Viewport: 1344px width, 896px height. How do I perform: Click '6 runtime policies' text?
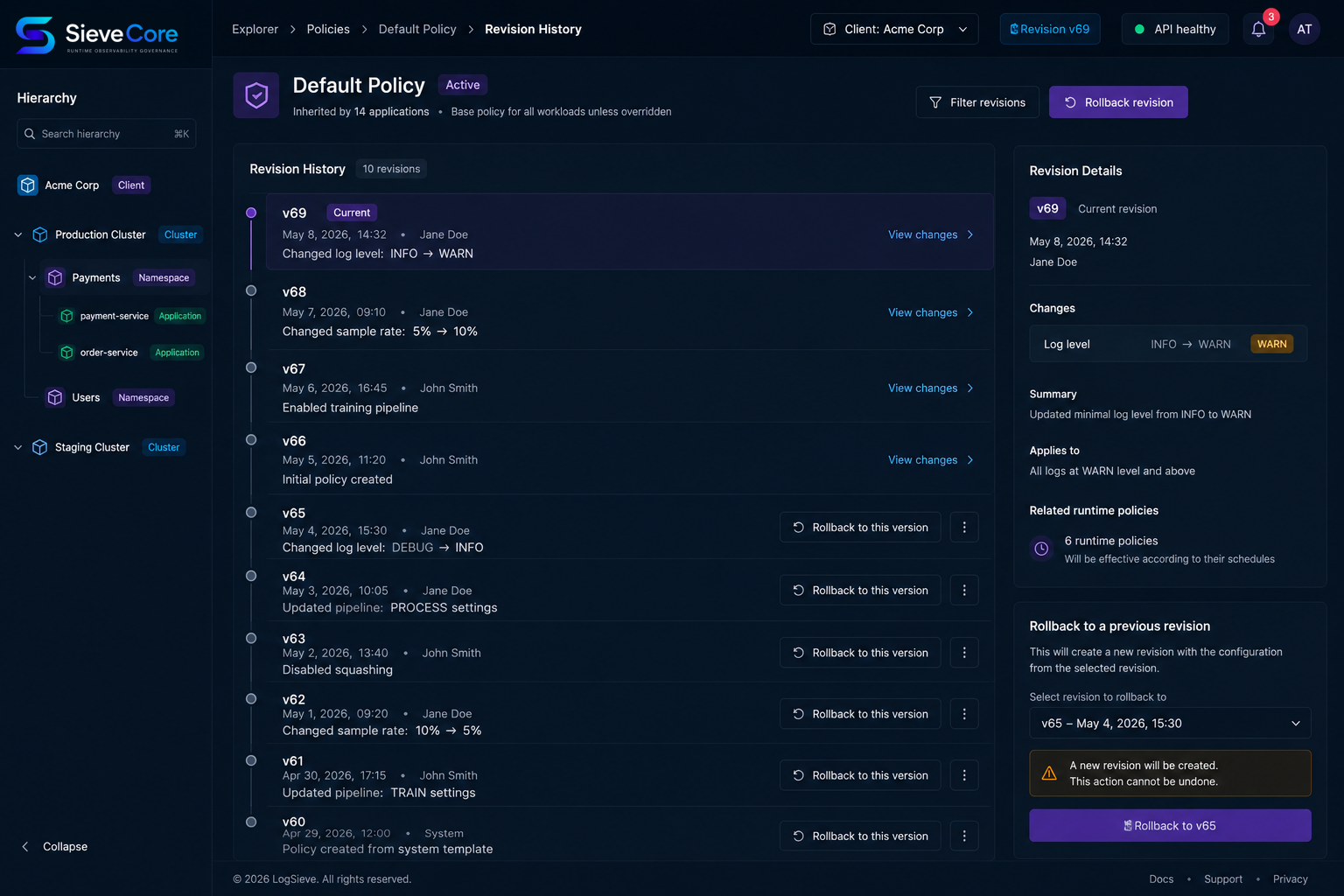(x=1110, y=541)
